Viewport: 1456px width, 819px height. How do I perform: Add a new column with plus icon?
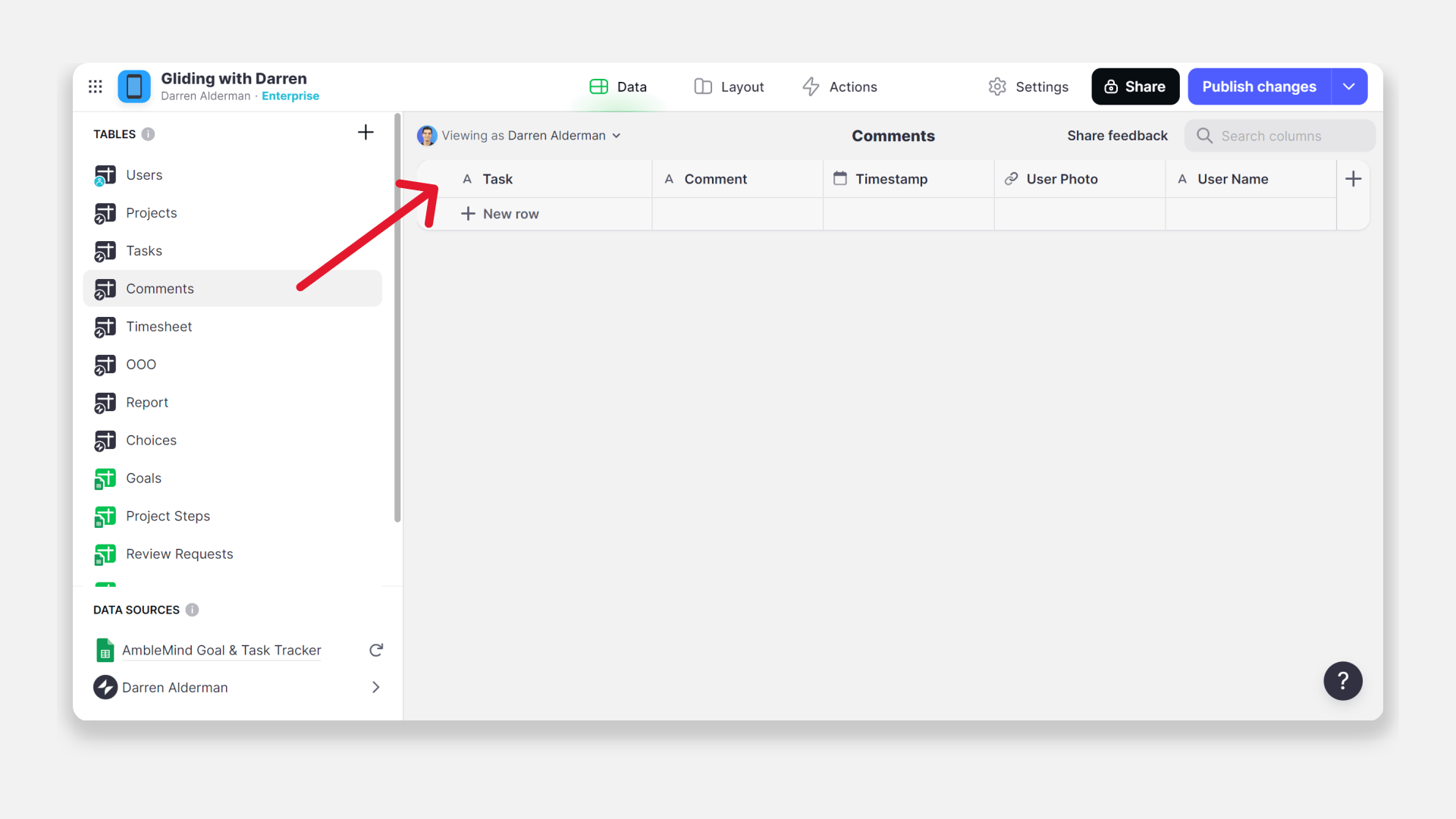pyautogui.click(x=1353, y=179)
